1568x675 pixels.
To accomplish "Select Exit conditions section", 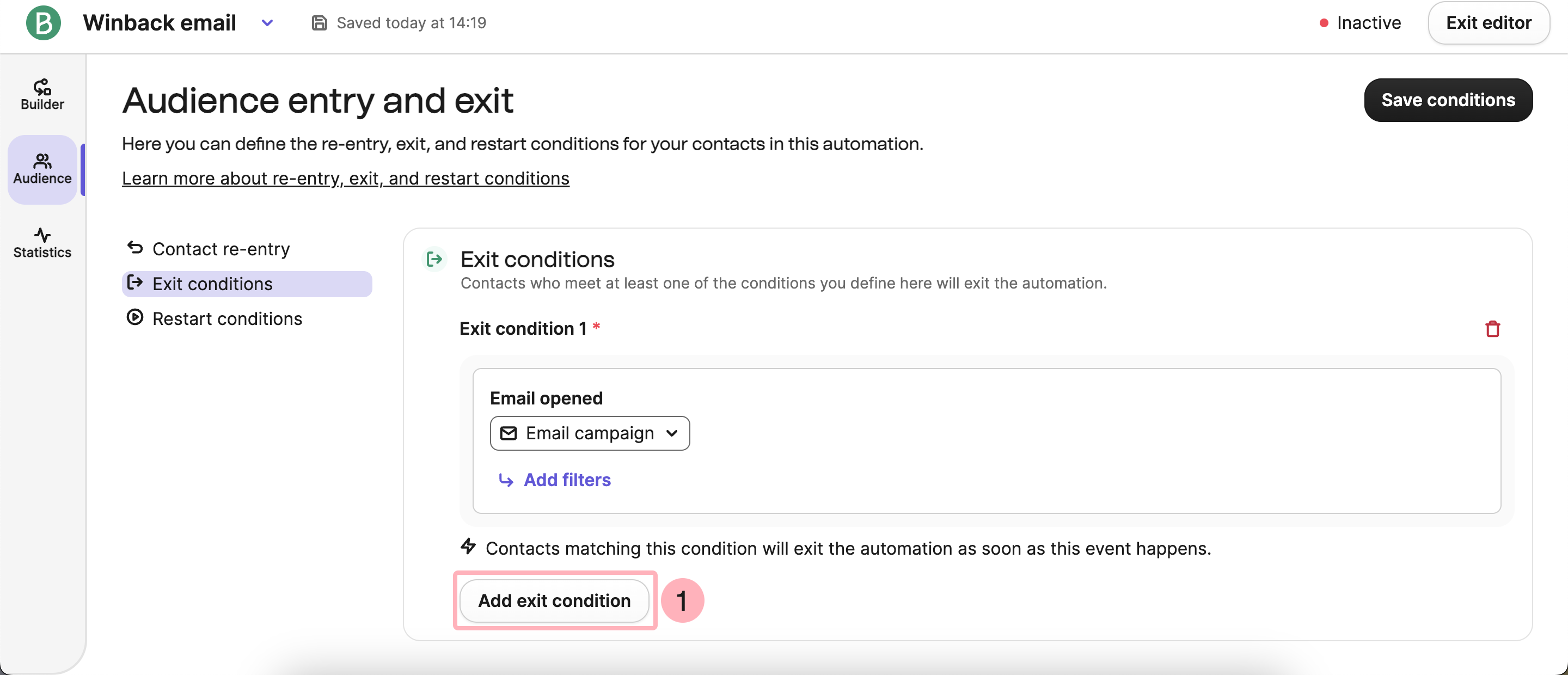I will tap(247, 284).
